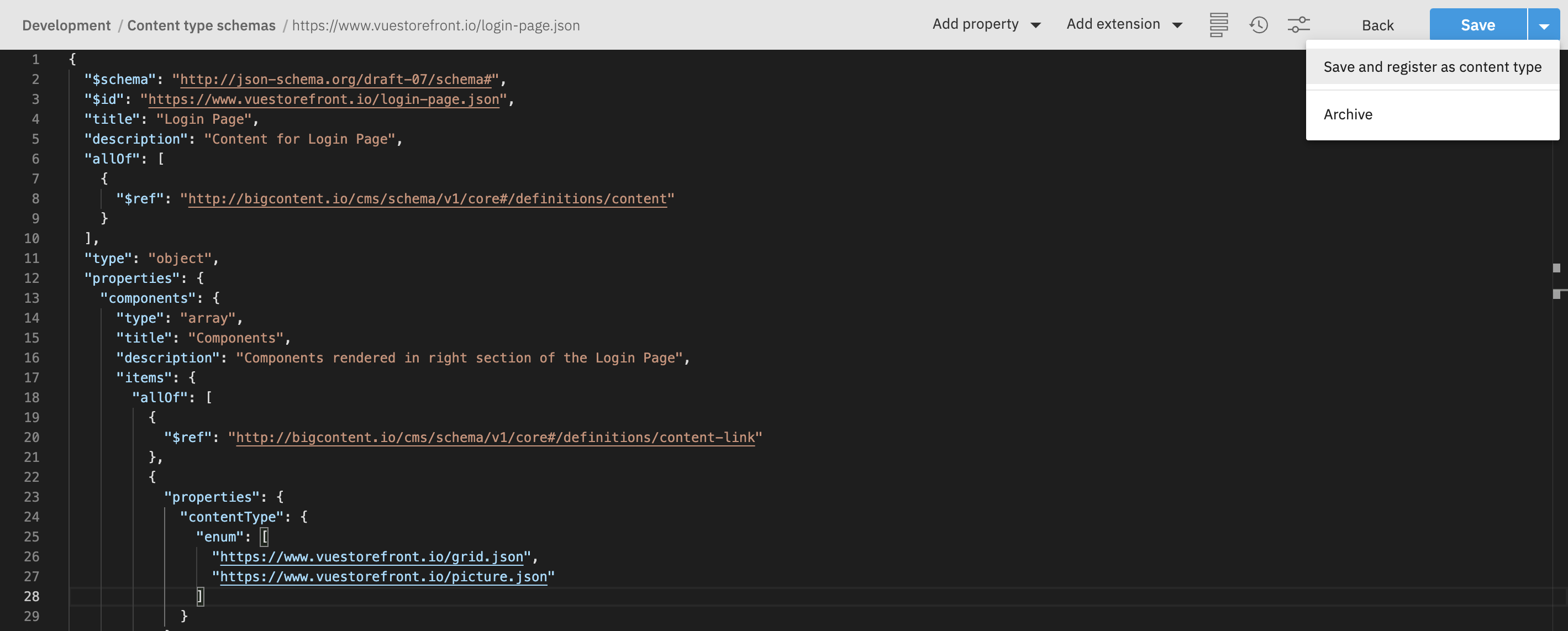This screenshot has width=1568, height=631.
Task: Click the core#/definitions/content-link reference URL
Action: click(x=494, y=438)
